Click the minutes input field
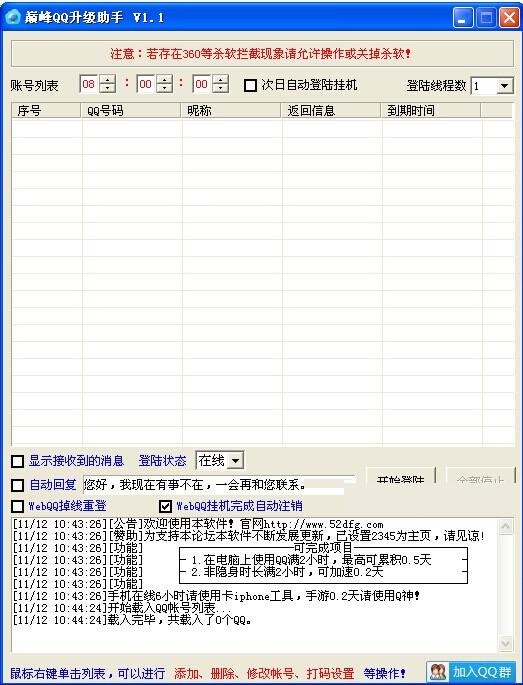This screenshot has width=523, height=685. tap(146, 84)
